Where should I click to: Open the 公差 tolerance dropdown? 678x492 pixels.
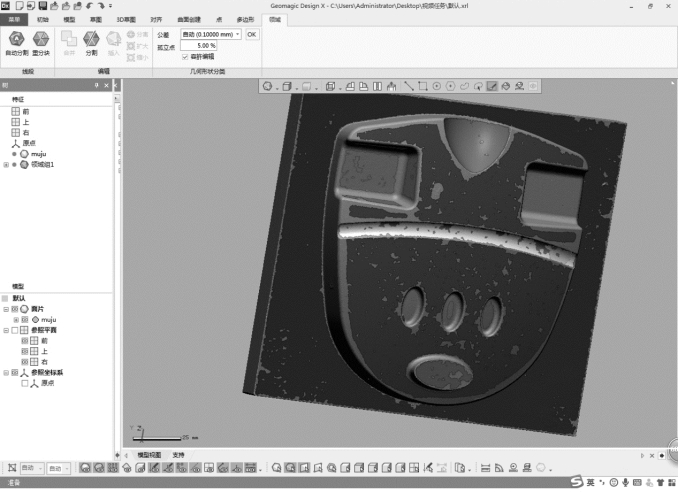point(238,34)
